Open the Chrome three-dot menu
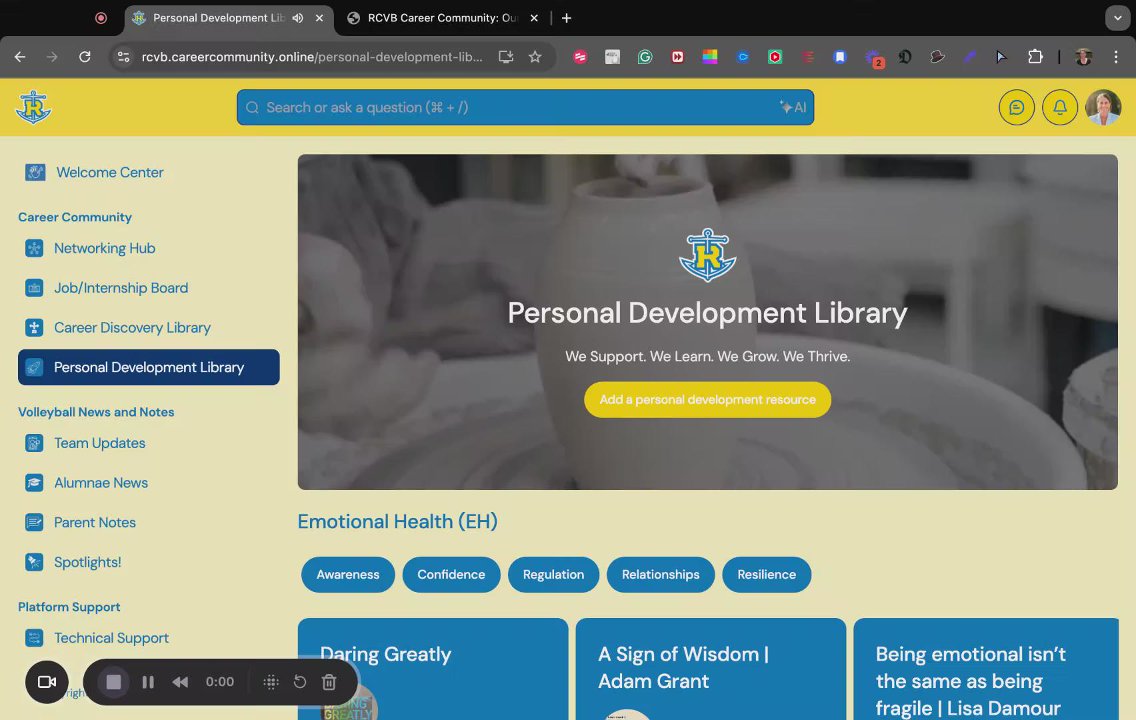The image size is (1136, 720). coord(1116,56)
